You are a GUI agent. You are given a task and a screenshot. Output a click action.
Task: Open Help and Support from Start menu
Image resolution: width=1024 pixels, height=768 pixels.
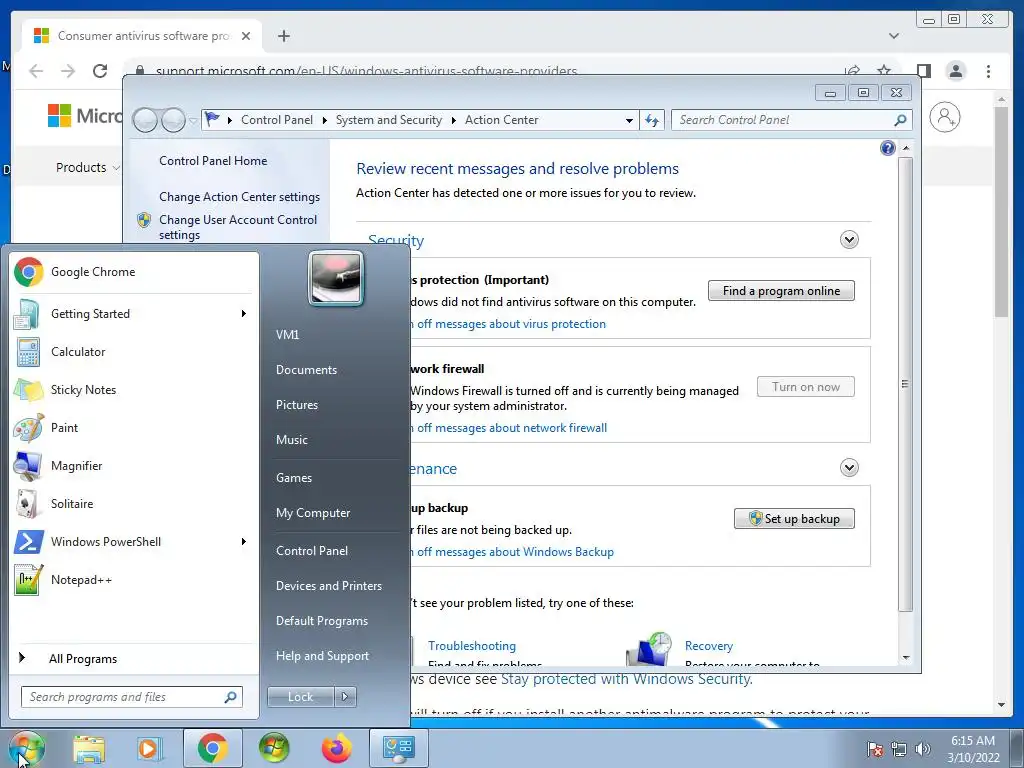(322, 656)
